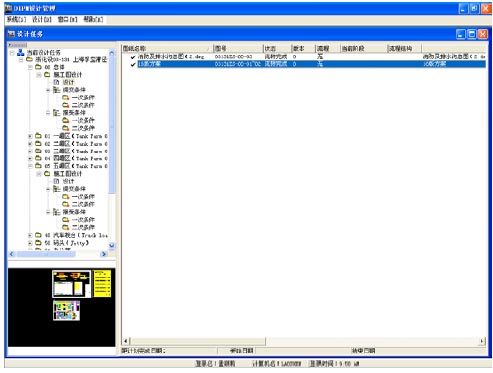Select the 汽车栈台 Truck loading folder icon
Viewport: 493px width, 373px height.
click(x=38, y=235)
